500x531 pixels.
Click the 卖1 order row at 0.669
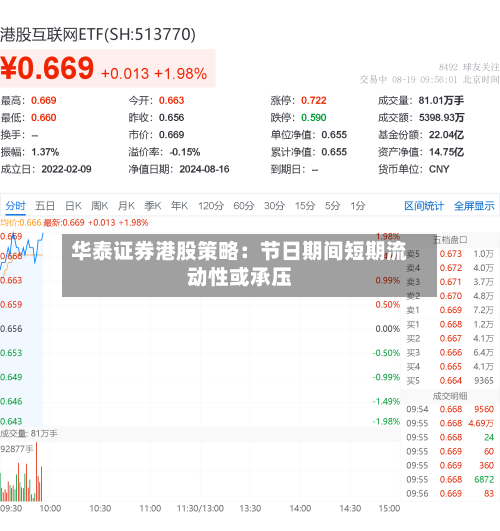click(450, 310)
